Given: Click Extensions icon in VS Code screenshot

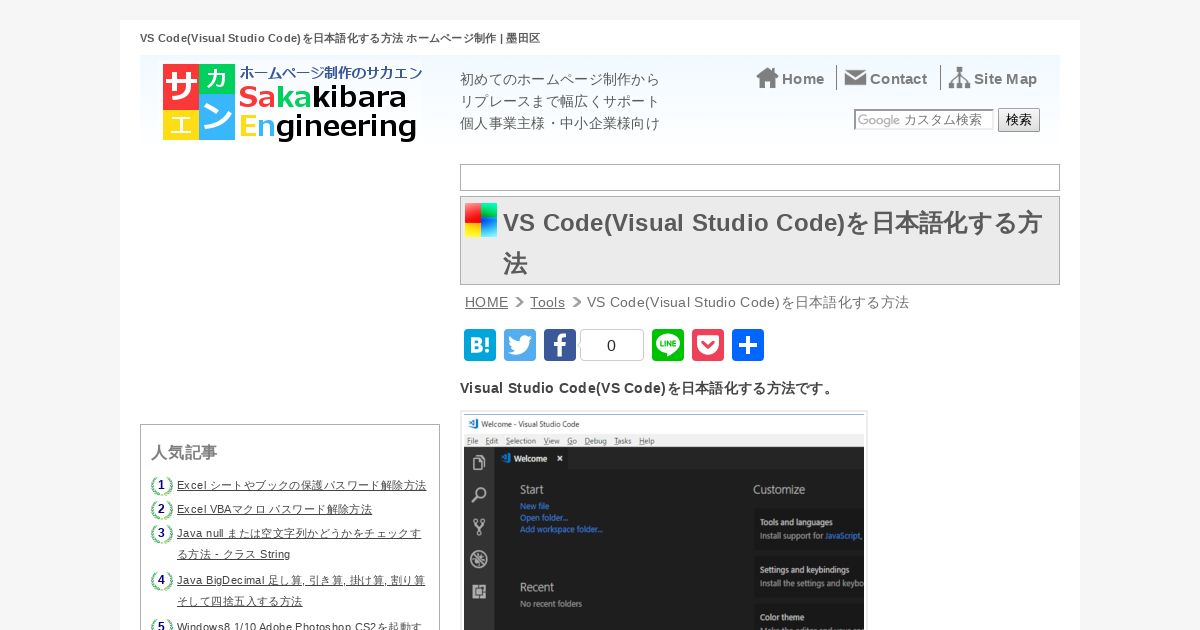Looking at the screenshot, I should click(x=479, y=591).
